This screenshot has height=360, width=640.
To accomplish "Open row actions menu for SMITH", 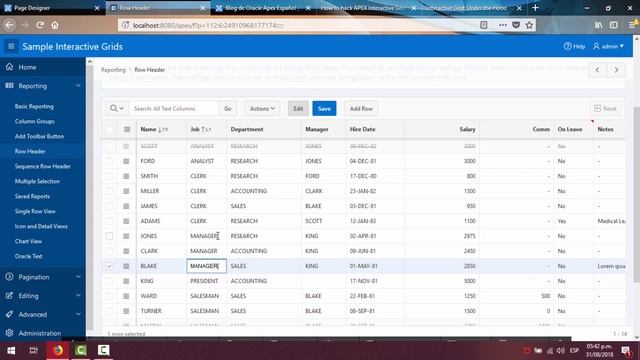I will point(126,176).
